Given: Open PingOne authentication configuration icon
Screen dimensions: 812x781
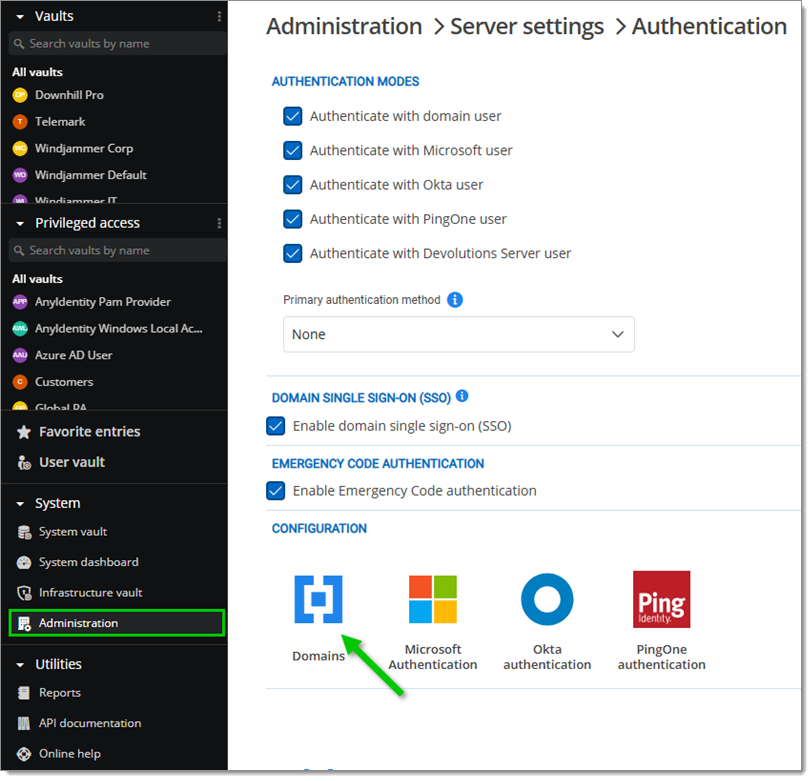Looking at the screenshot, I should pos(662,600).
